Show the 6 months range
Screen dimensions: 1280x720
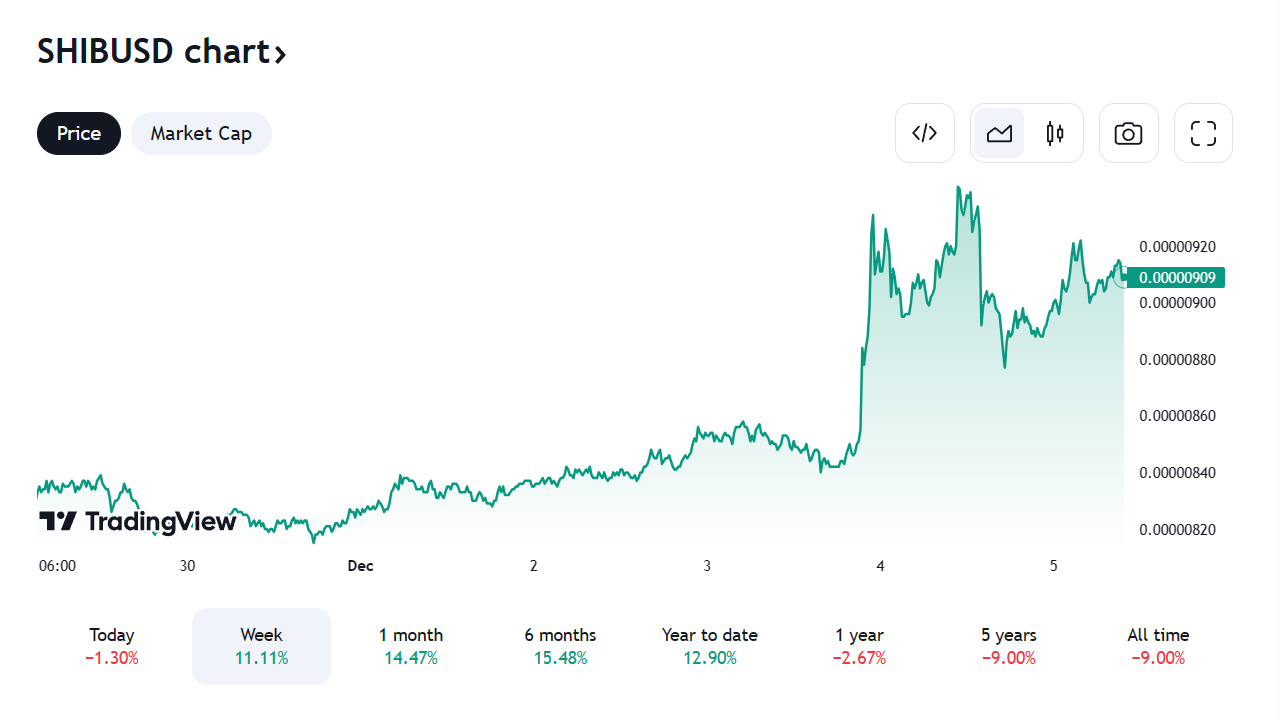[x=560, y=646]
